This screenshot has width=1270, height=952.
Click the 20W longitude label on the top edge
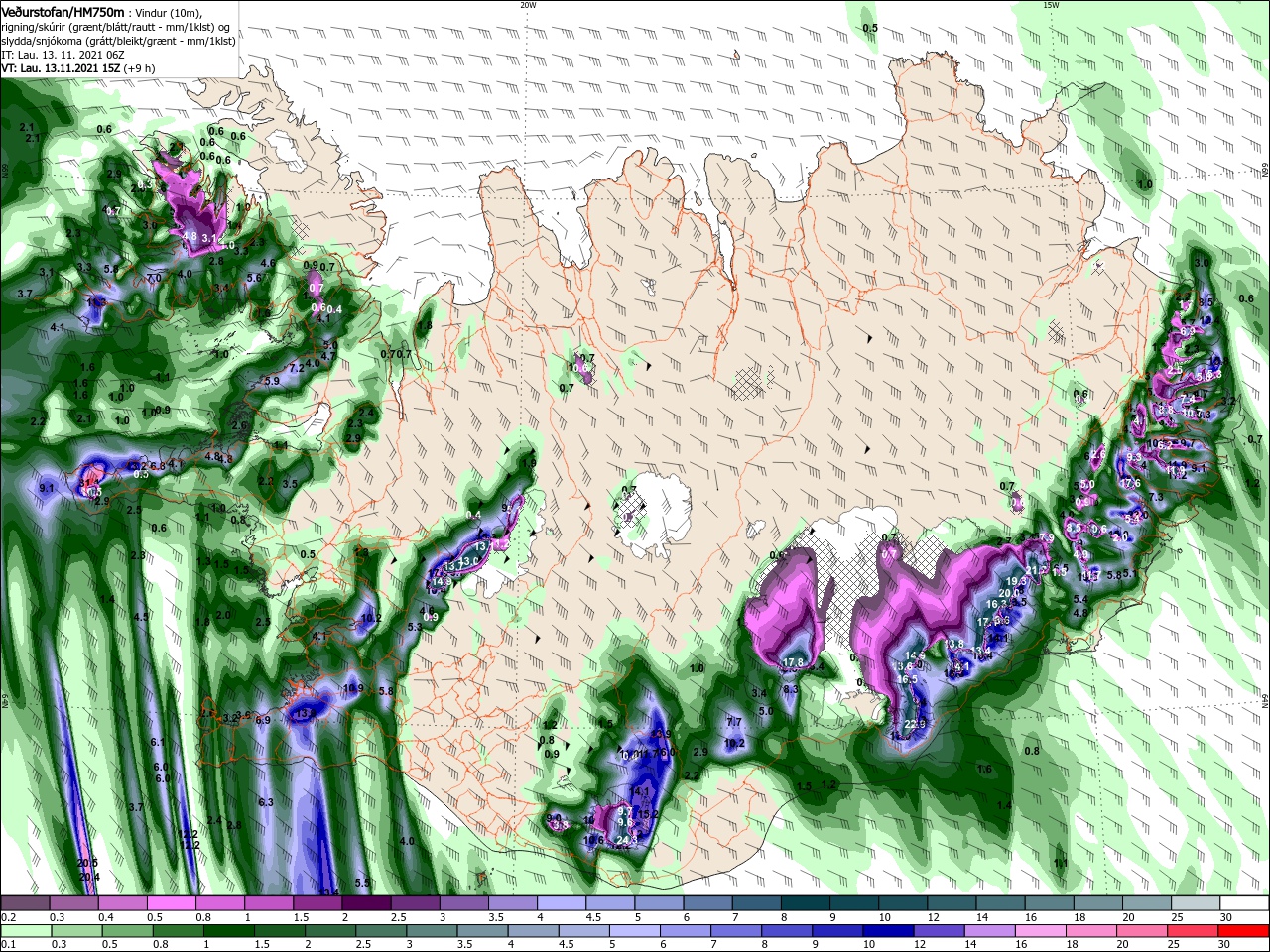(x=528, y=5)
